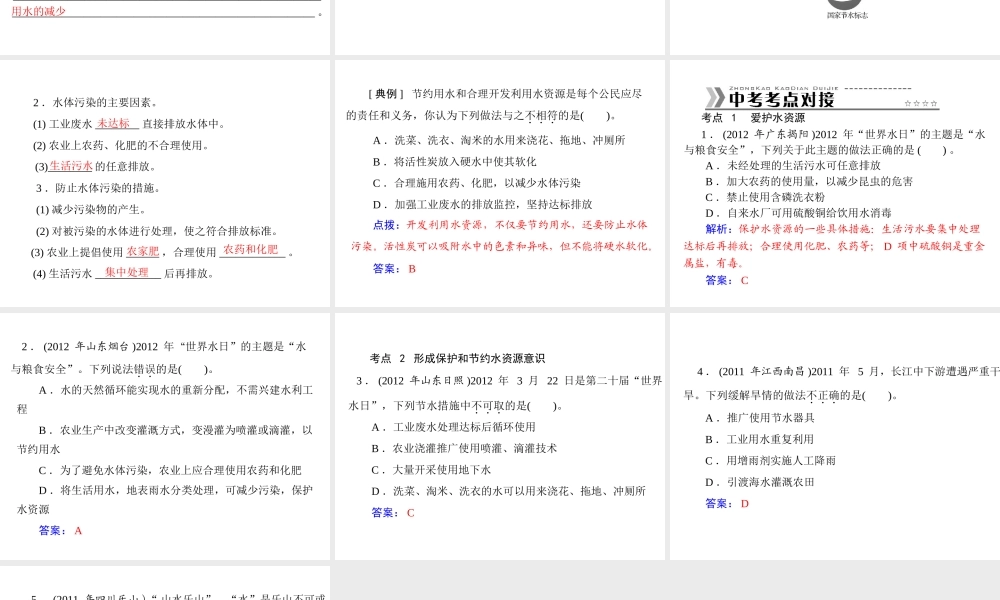Viewport: 1000px width, 600px height.
Task: Click option D 自来水厂可用硫酸铜给饮用水消毒
Action: point(798,214)
